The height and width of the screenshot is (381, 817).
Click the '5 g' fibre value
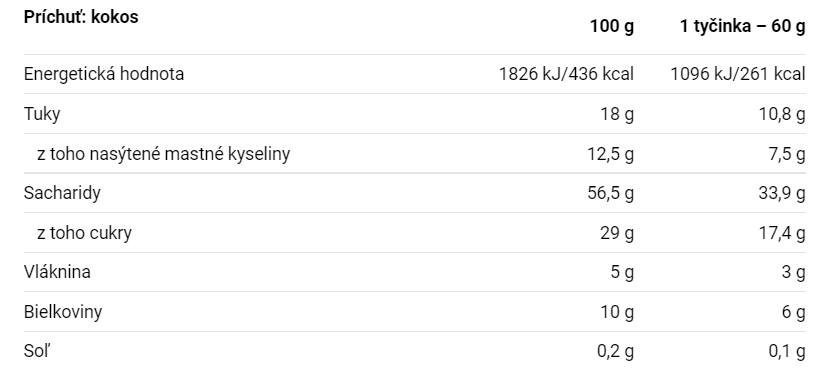tap(622, 272)
